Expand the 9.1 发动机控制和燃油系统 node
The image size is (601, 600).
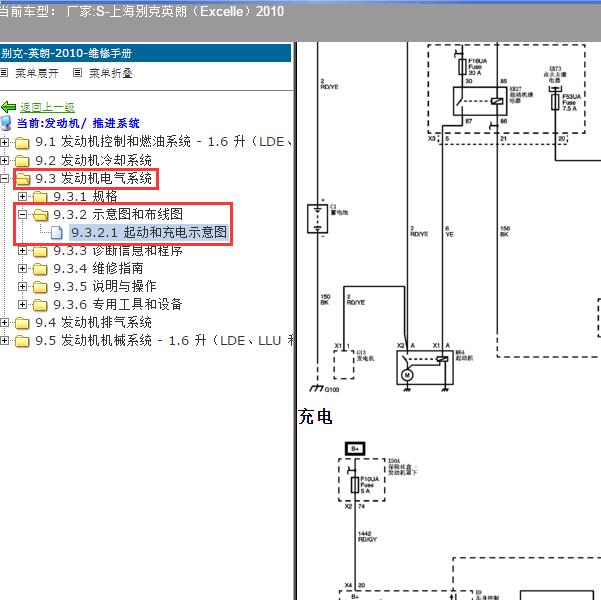[4, 143]
